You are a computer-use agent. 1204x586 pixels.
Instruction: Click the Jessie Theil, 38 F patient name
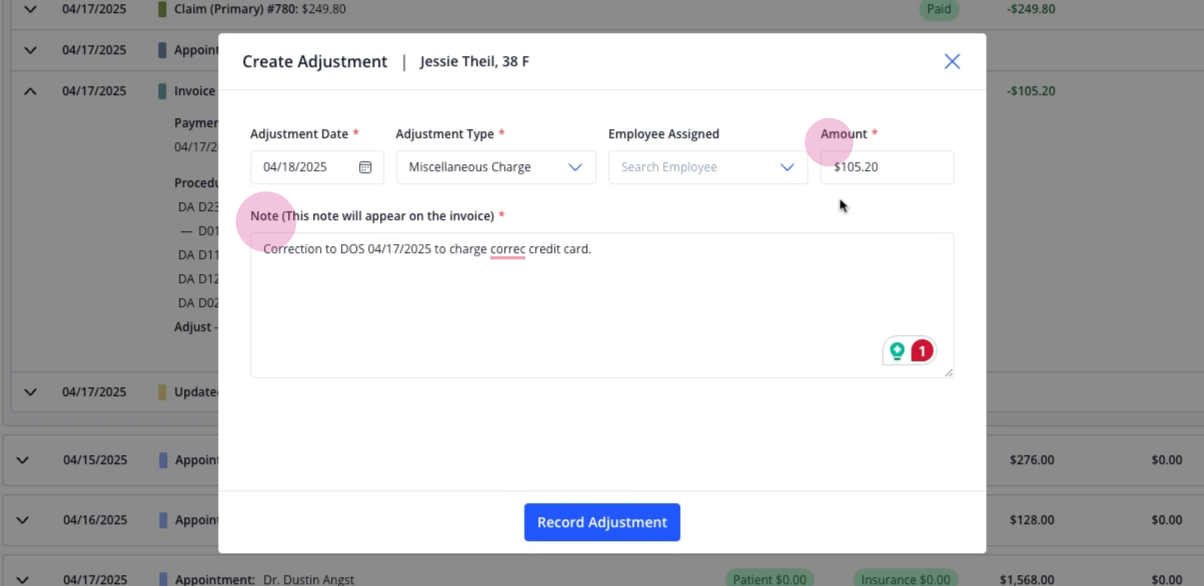coord(475,62)
